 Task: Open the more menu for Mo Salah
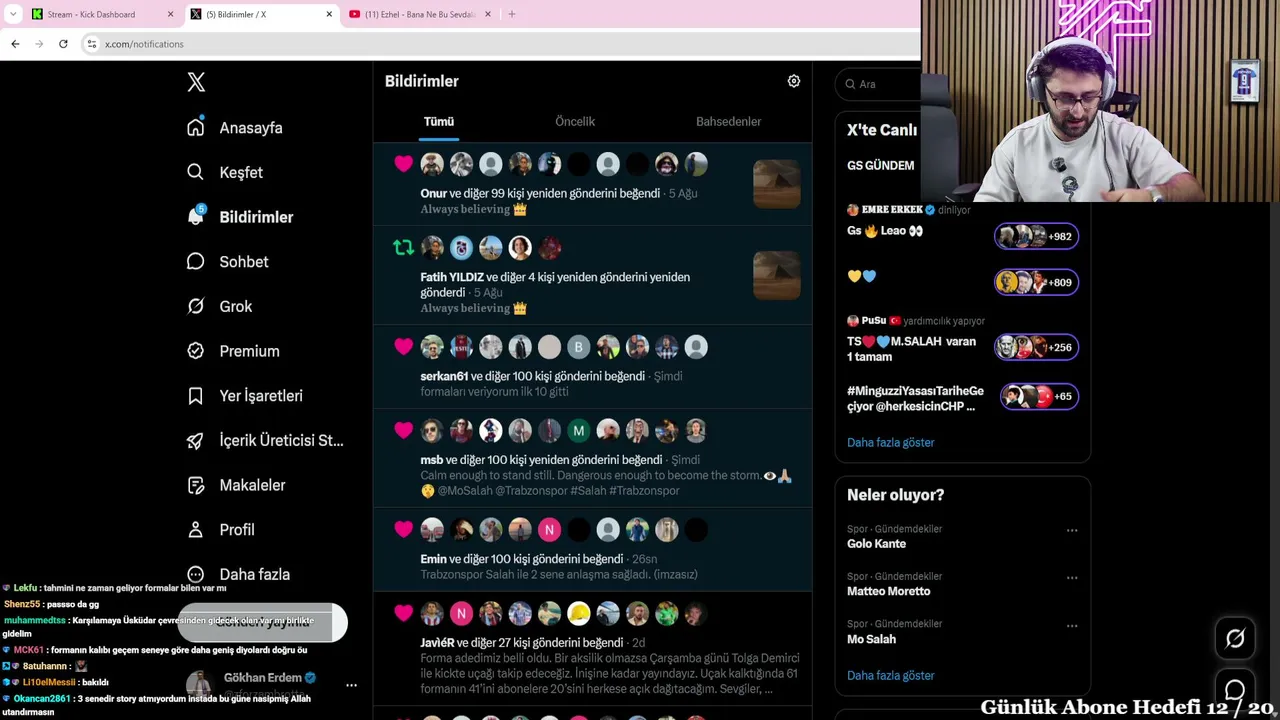(1072, 626)
